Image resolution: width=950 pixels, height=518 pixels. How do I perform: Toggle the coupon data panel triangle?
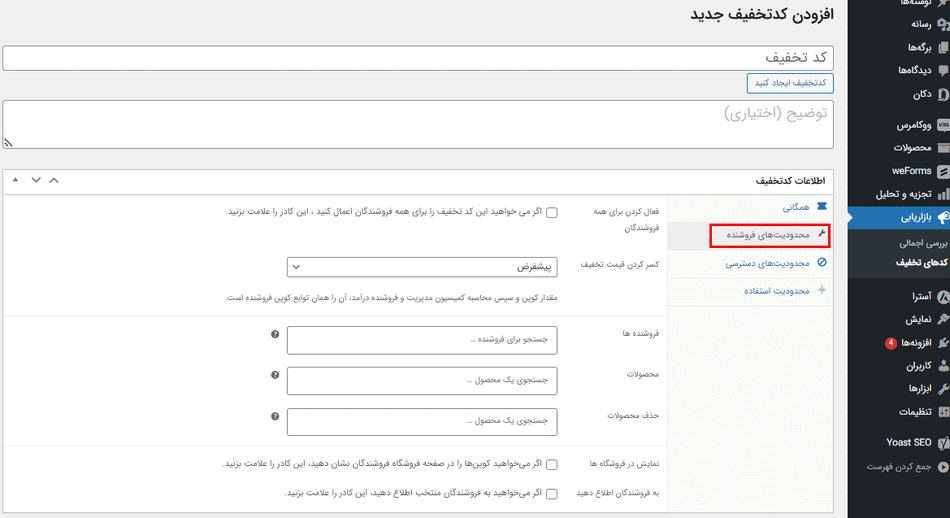coord(15,180)
